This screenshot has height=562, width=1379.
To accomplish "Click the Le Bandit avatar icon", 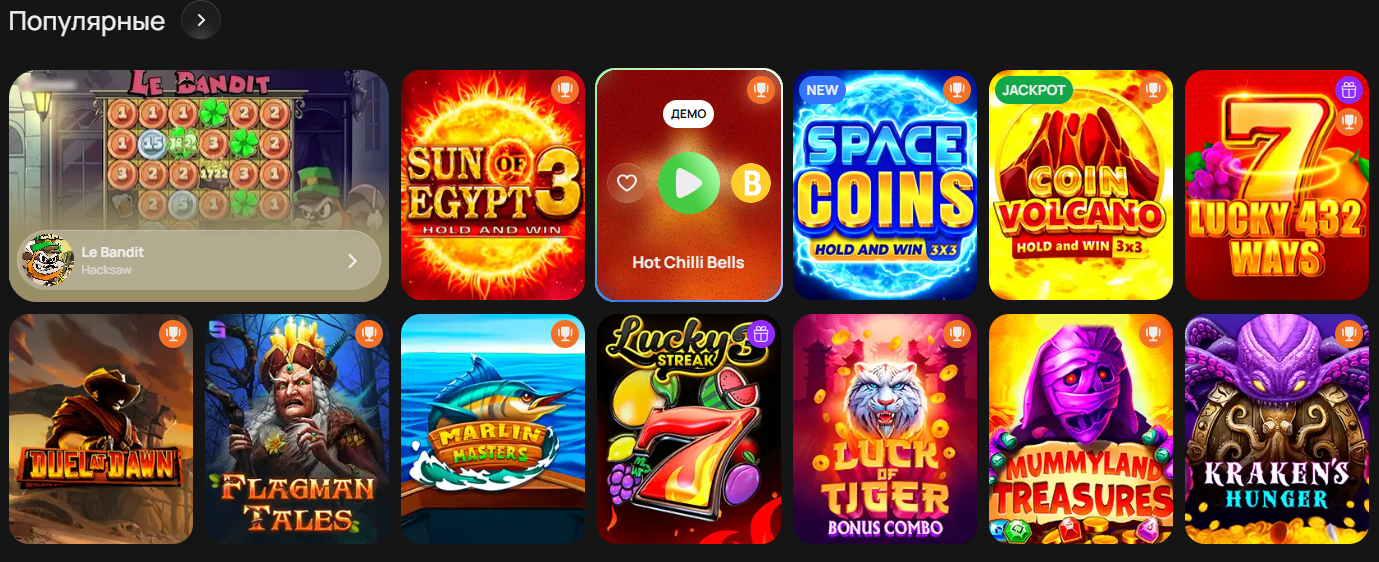I will (x=47, y=261).
